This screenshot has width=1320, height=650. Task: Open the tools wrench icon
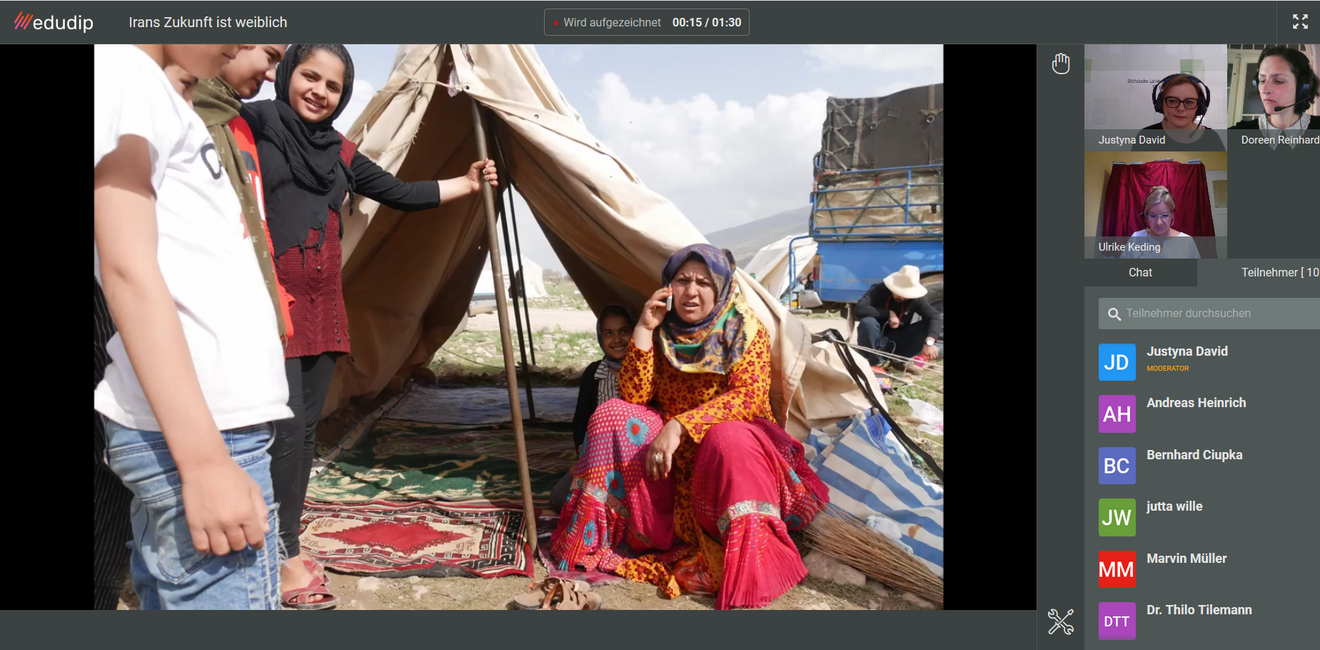pyautogui.click(x=1060, y=622)
